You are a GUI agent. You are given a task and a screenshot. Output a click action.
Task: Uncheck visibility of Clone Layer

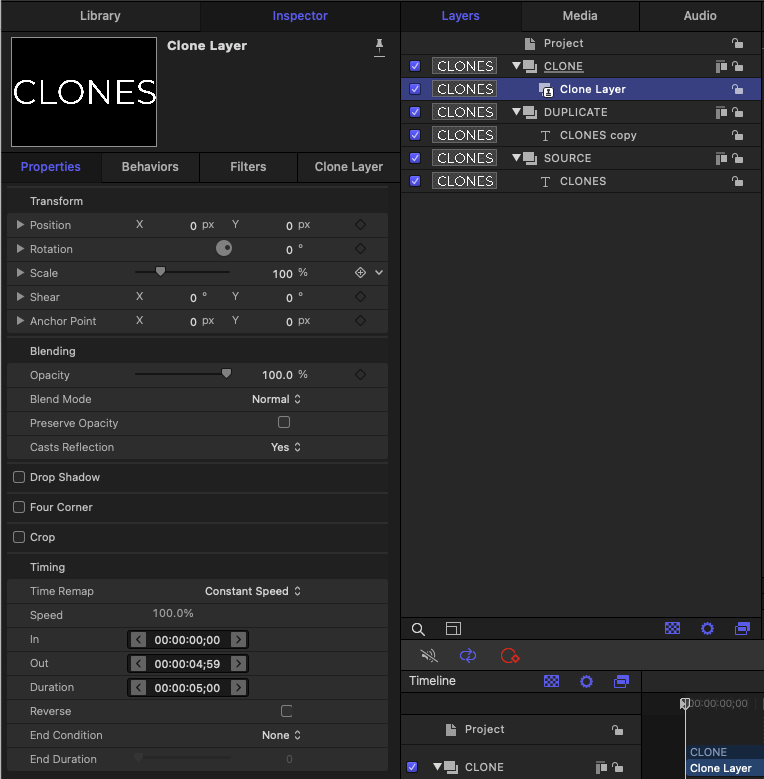pyautogui.click(x=415, y=89)
